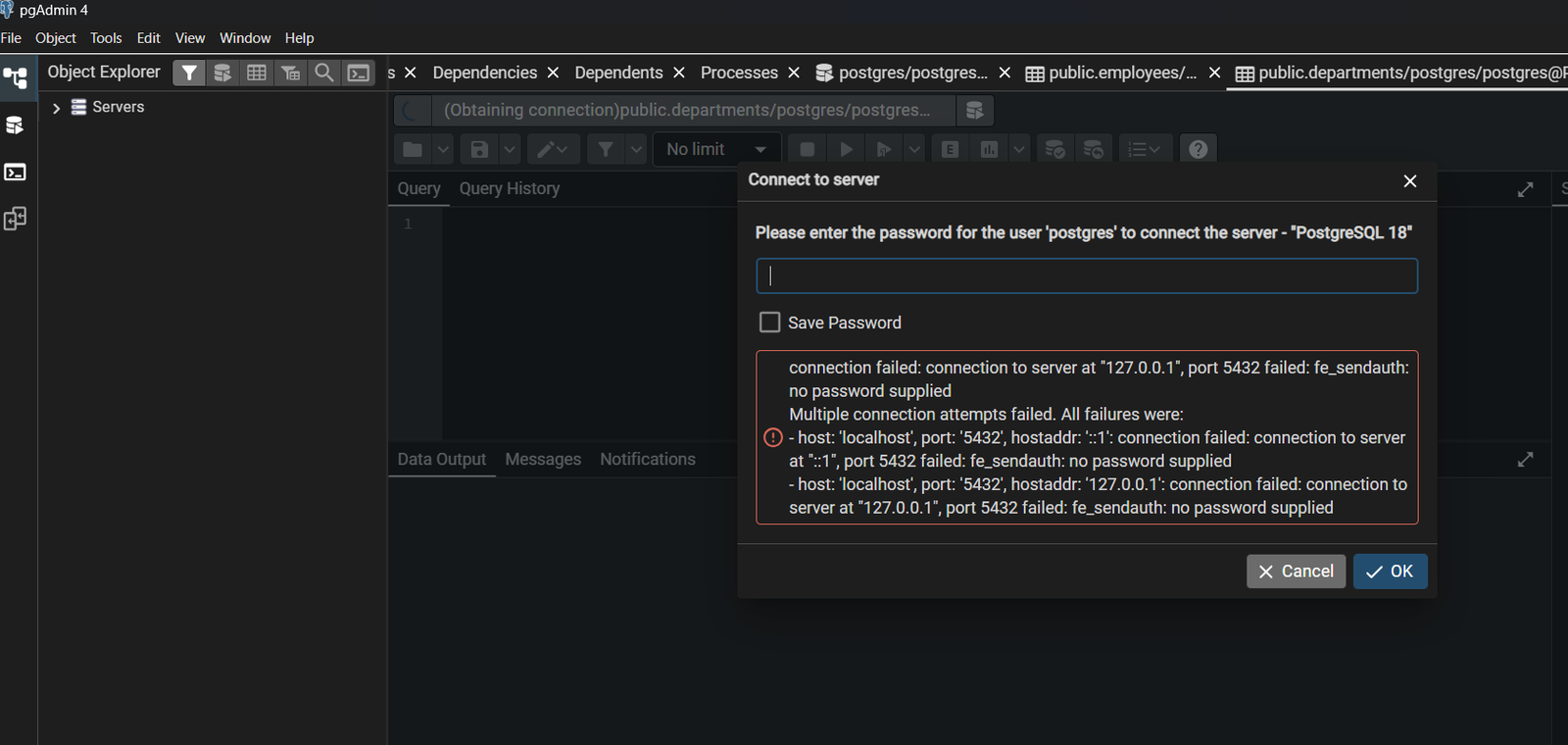Open PSQL Tool icon in Object Explorer toolbar

pos(359,73)
